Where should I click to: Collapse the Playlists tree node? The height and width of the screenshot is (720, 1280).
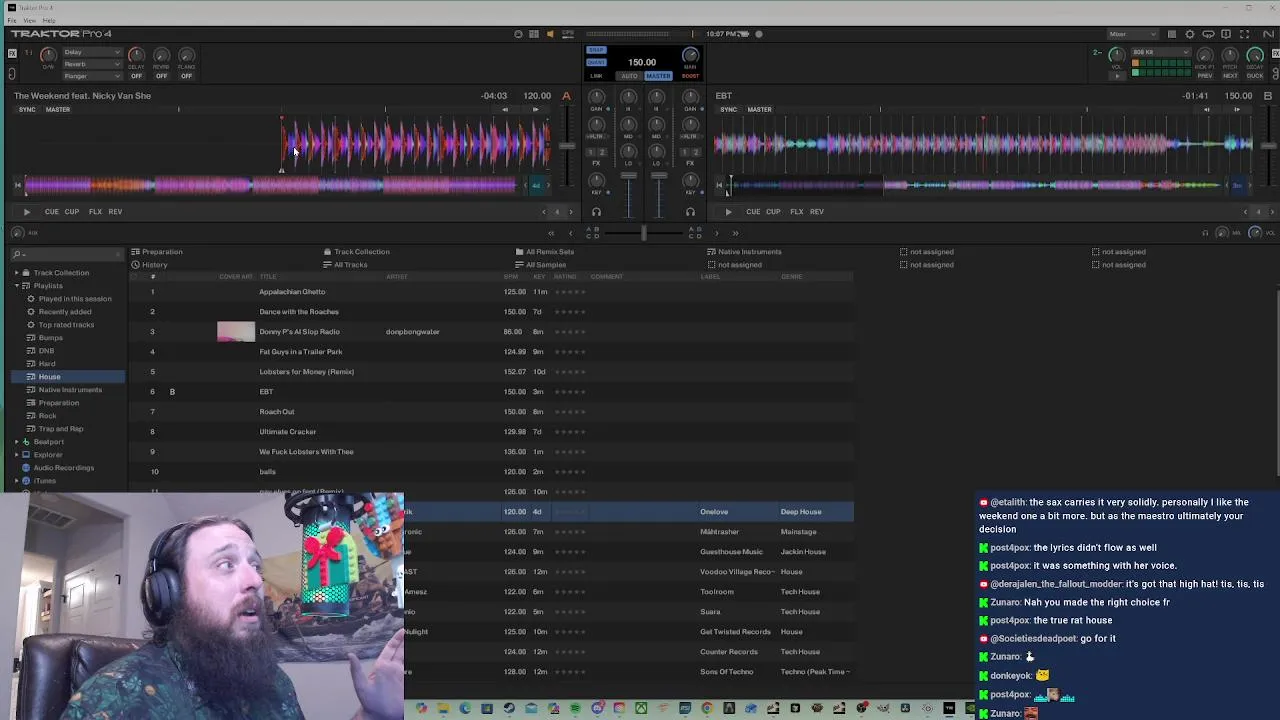[16, 286]
